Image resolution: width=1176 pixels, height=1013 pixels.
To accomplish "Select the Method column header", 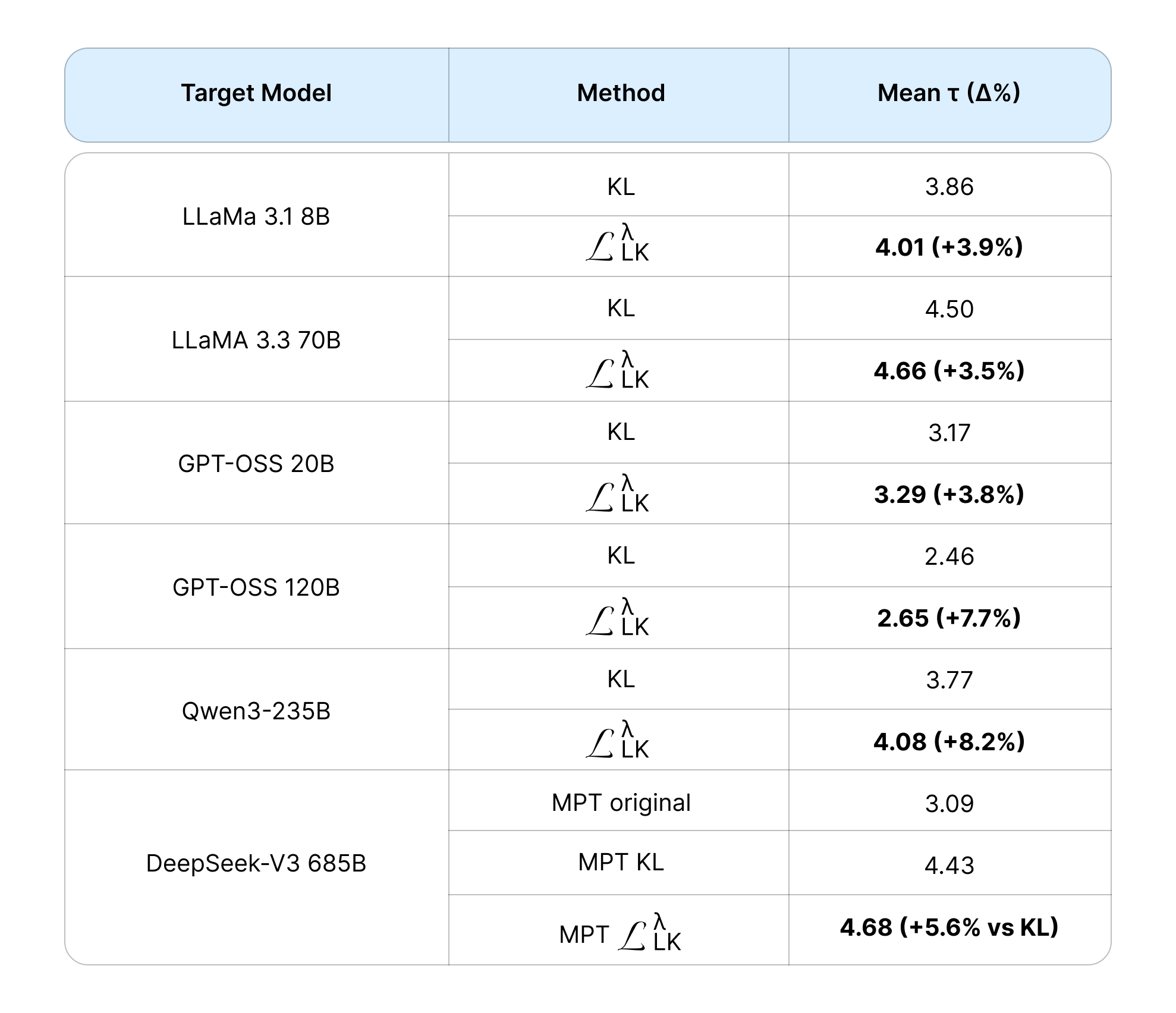I will click(621, 93).
